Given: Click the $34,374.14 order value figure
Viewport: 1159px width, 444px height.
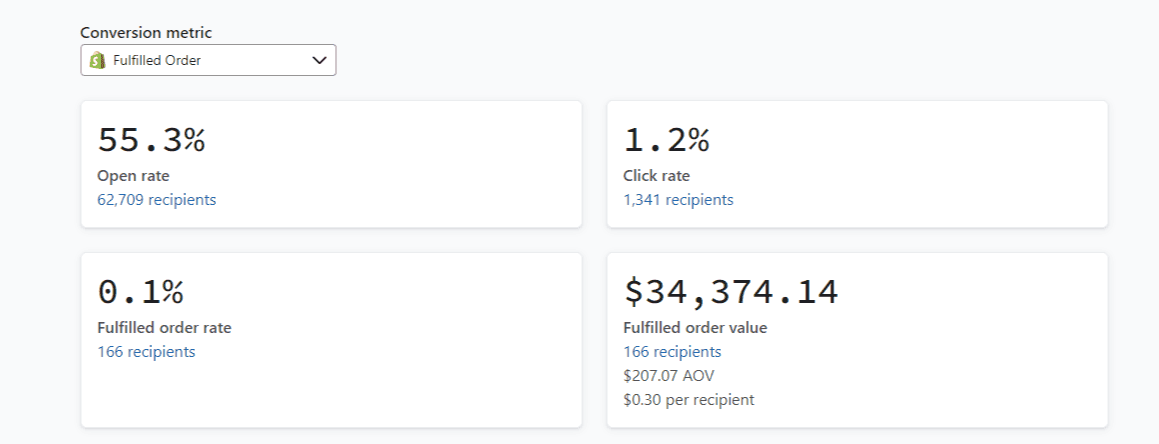Looking at the screenshot, I should pyautogui.click(x=731, y=292).
